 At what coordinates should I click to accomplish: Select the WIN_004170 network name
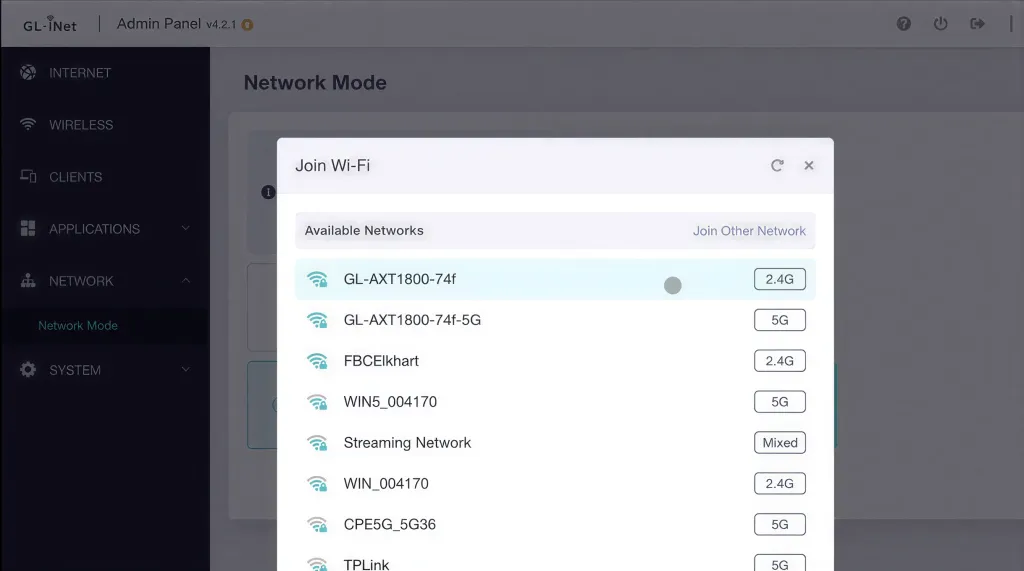point(386,483)
